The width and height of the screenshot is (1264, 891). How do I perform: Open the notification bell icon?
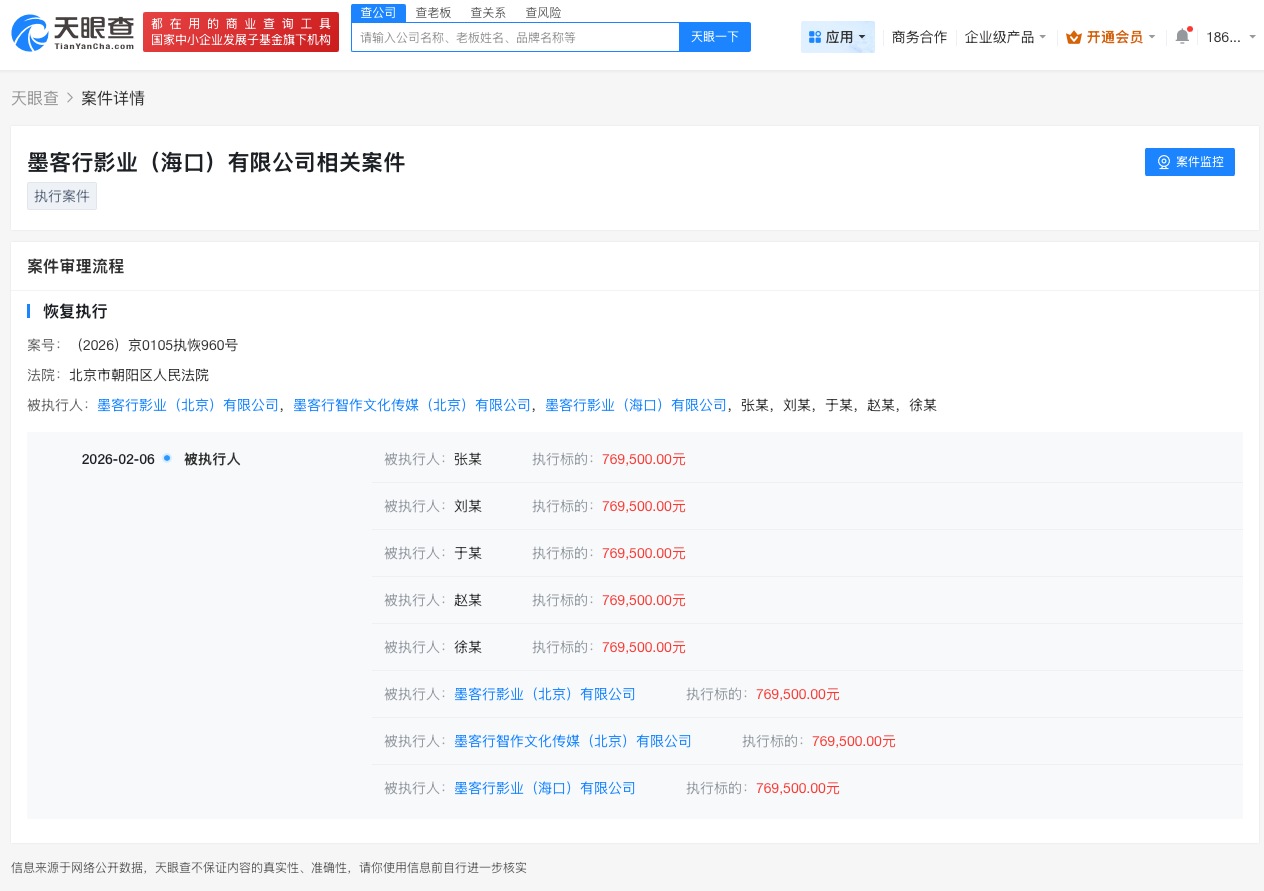(1182, 36)
